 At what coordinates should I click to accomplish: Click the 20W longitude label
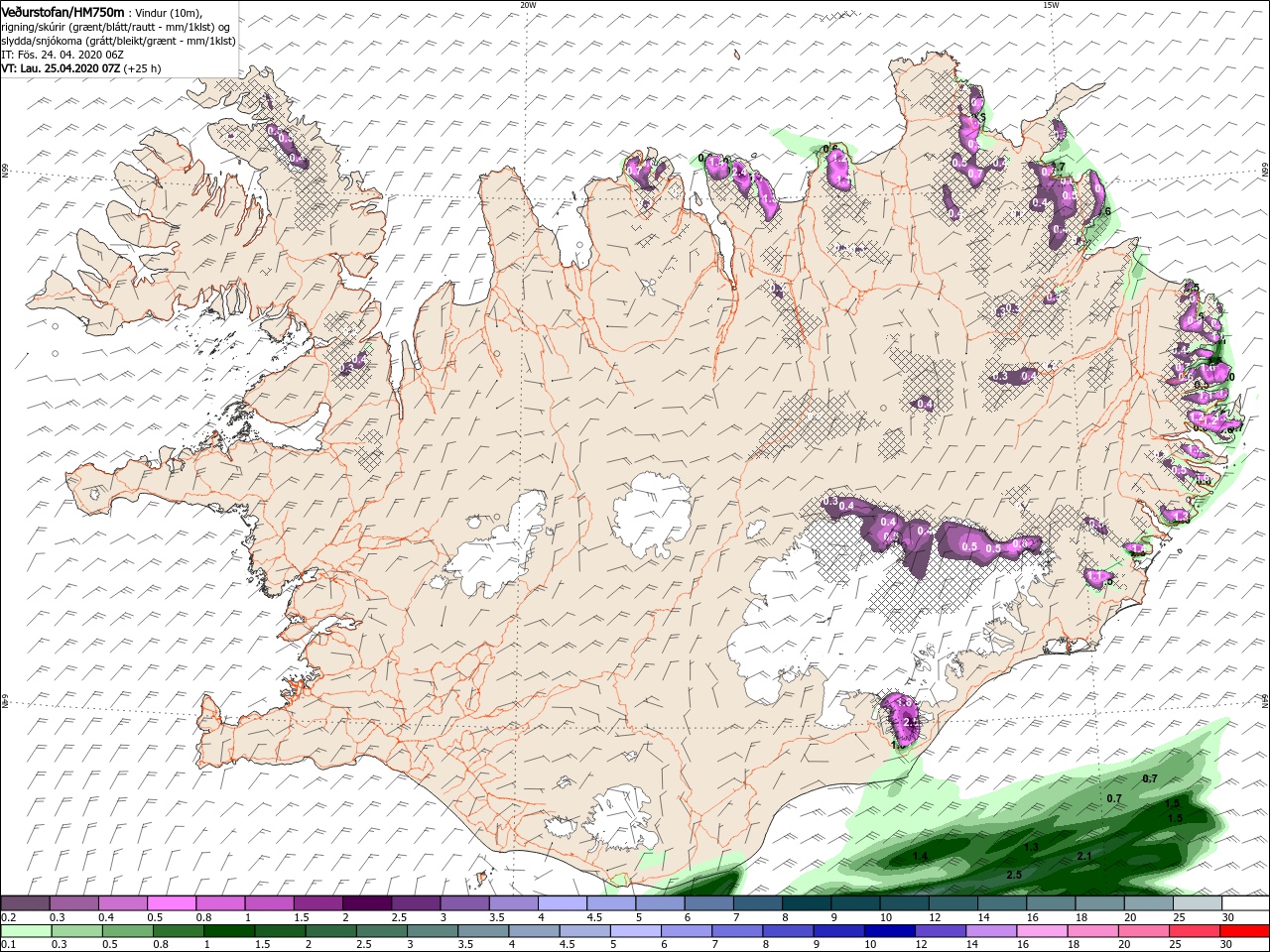pos(527,5)
